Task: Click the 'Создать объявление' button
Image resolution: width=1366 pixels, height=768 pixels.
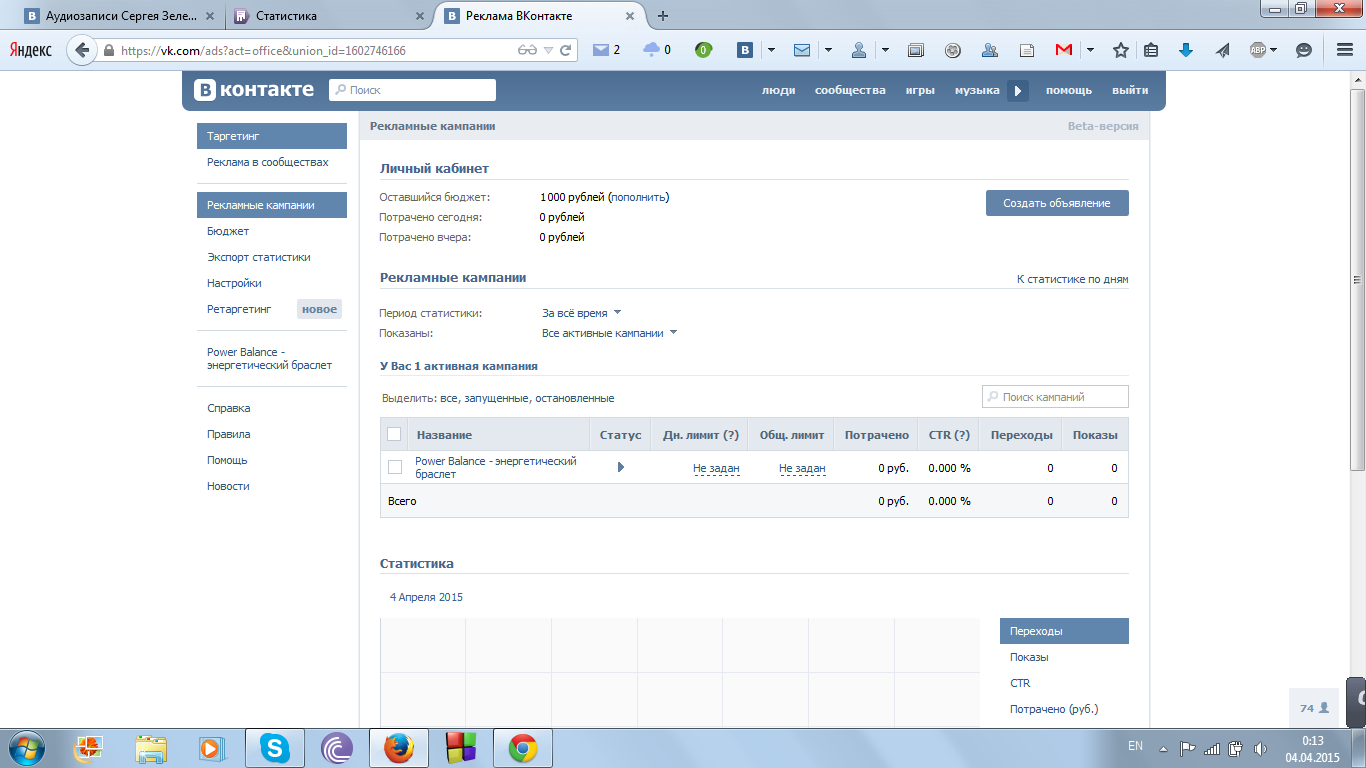Action: [1057, 203]
